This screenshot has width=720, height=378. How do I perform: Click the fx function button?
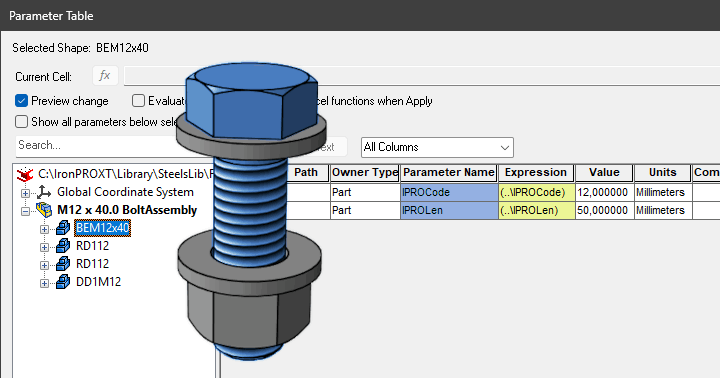click(x=105, y=76)
